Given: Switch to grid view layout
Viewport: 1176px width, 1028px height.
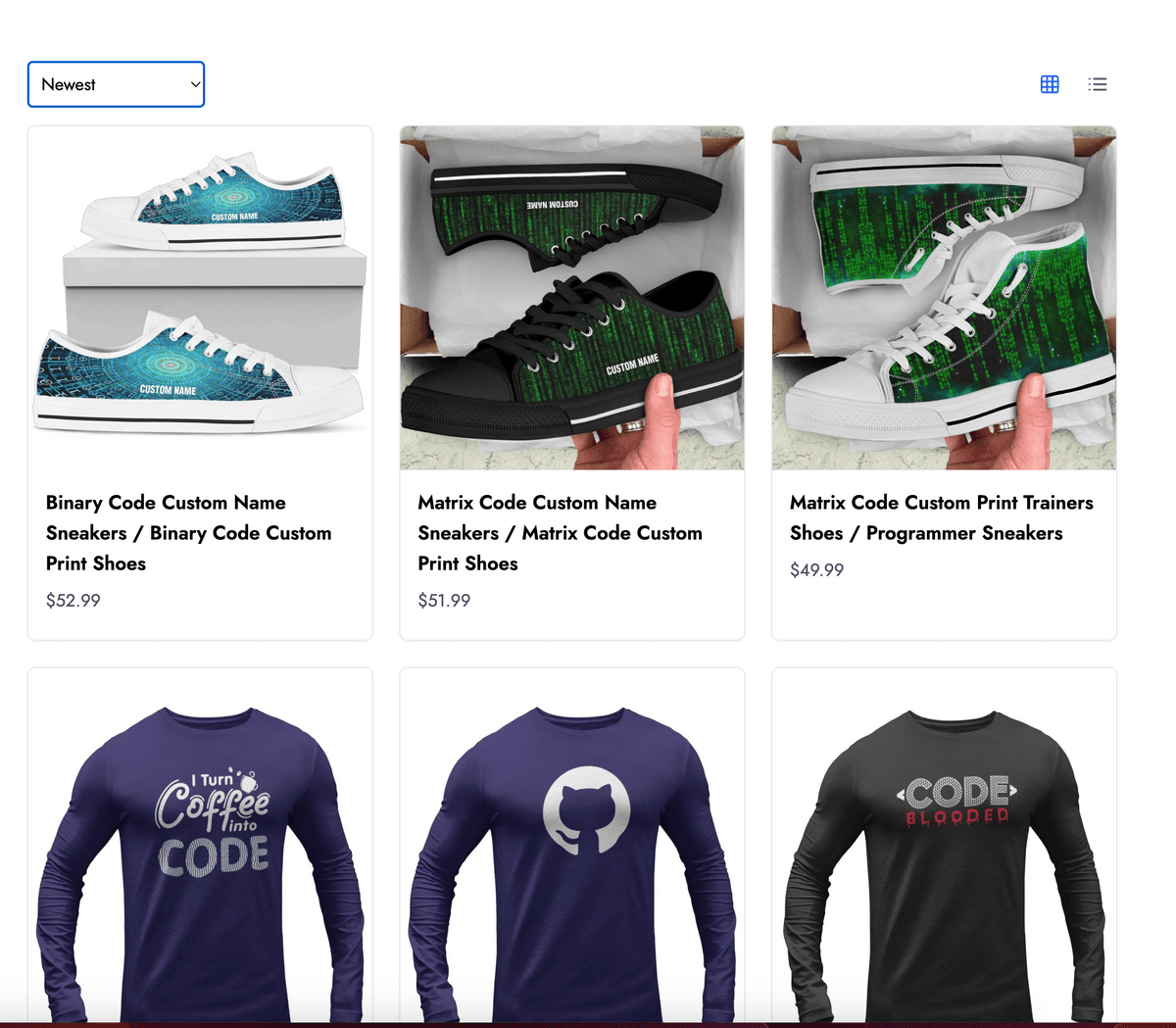Looking at the screenshot, I should [1050, 84].
